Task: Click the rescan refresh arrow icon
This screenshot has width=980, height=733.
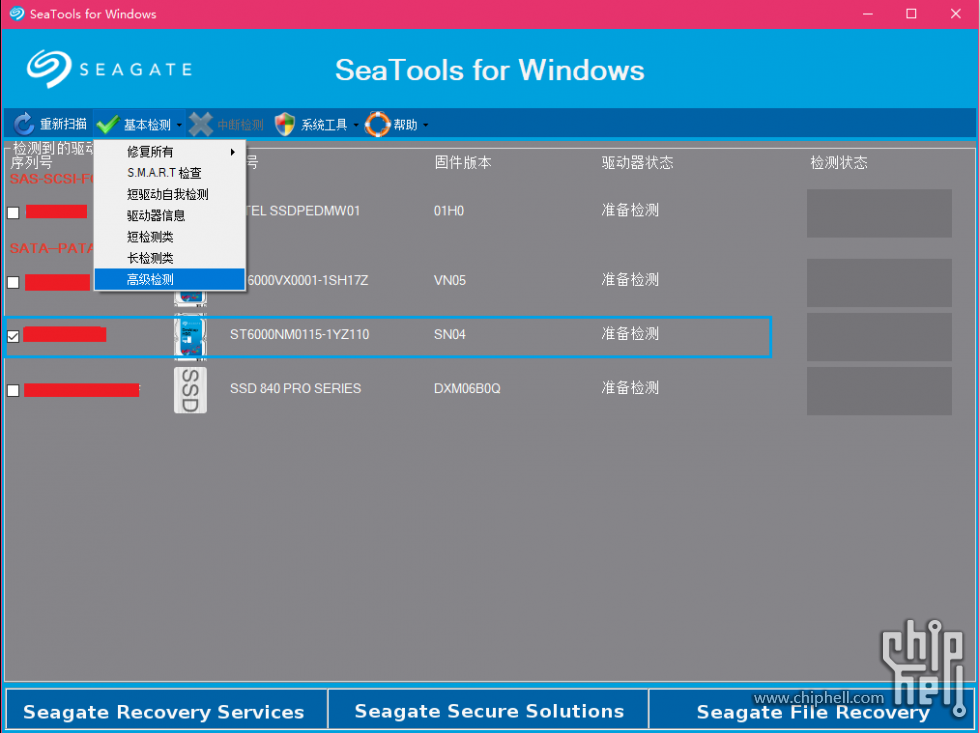Action: (24, 124)
